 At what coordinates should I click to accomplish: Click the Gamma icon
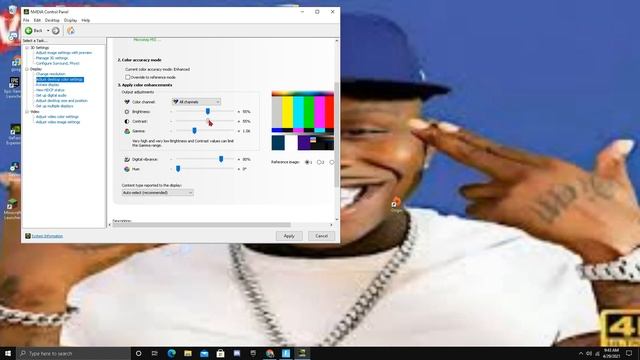point(127,131)
